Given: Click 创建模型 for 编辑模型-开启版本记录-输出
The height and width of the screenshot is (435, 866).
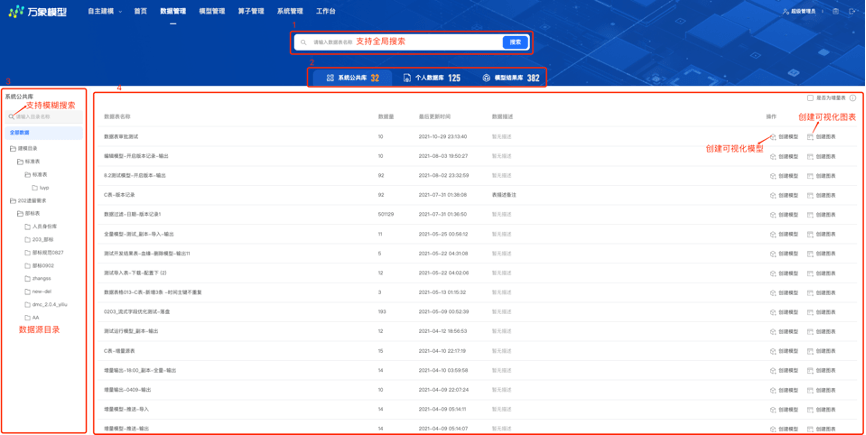Looking at the screenshot, I should 784,156.
